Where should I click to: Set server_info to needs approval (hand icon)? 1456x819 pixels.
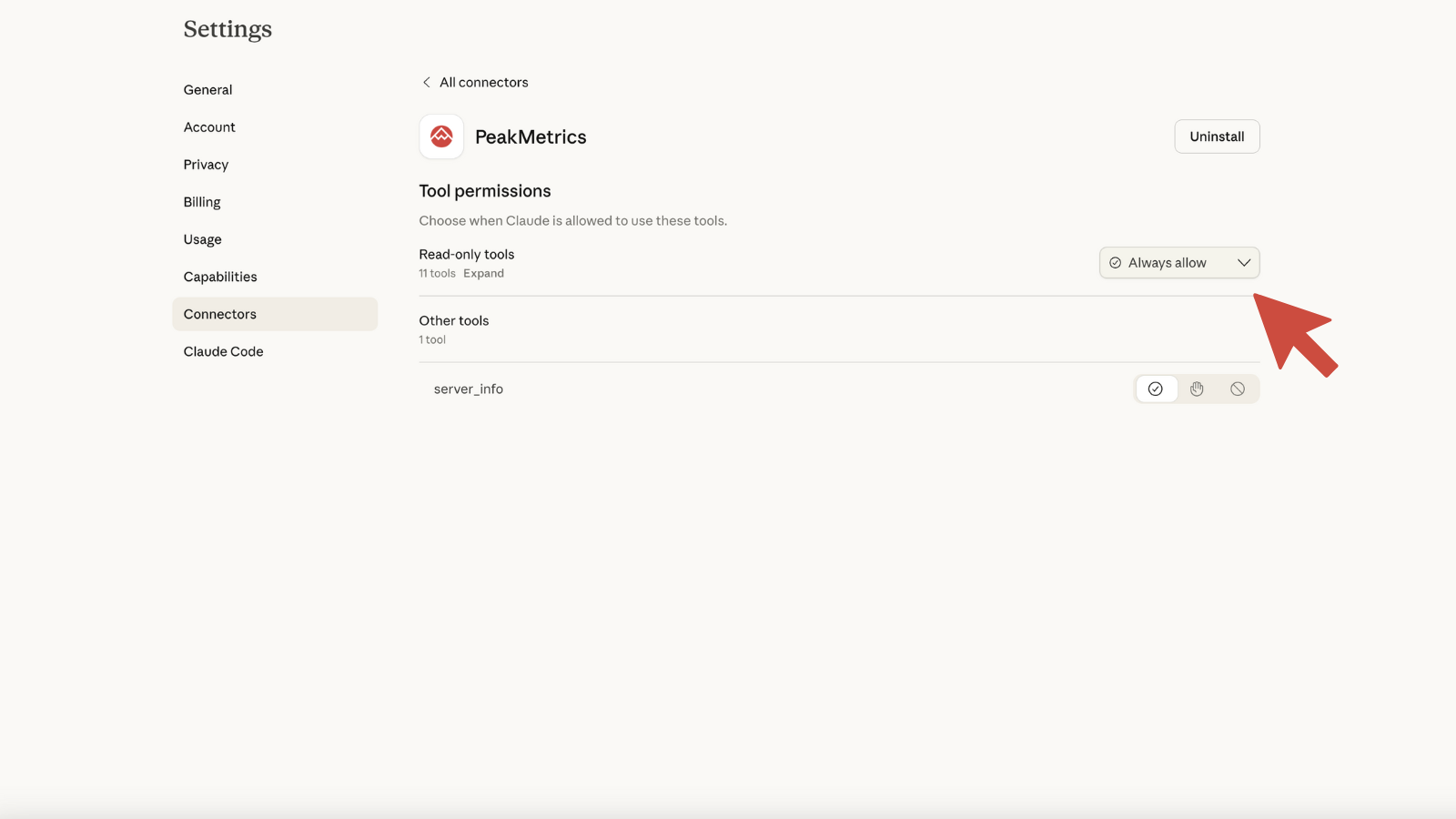click(1197, 389)
